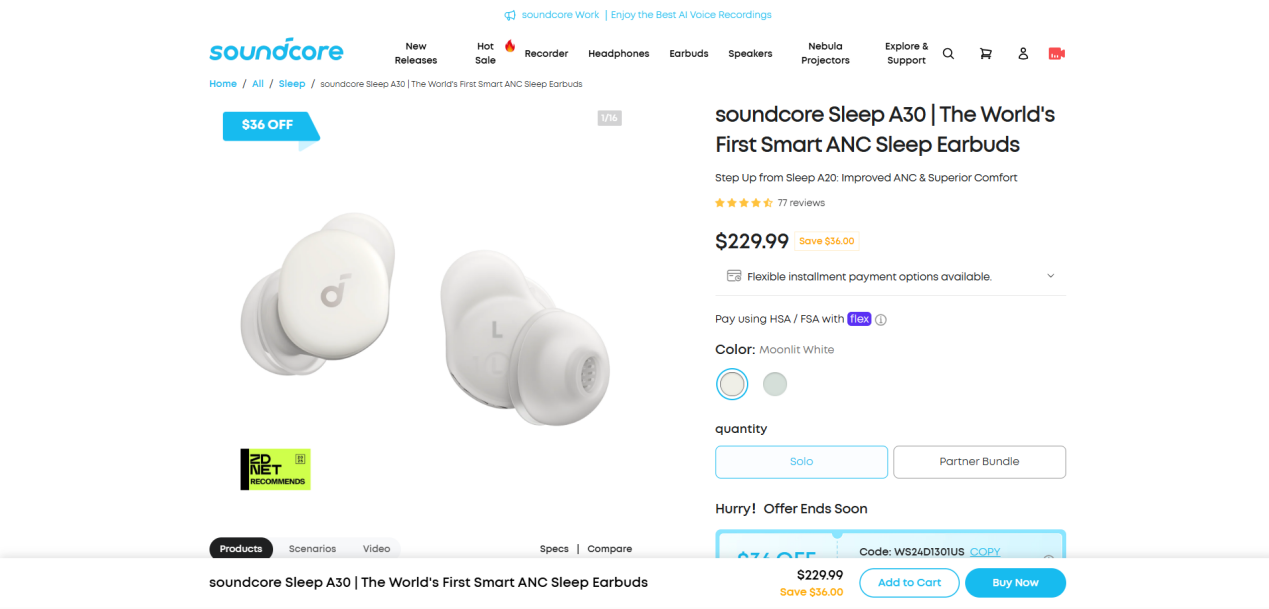Copy the WS24D1301US coupon code
The width and height of the screenshot is (1269, 609).
(x=985, y=552)
